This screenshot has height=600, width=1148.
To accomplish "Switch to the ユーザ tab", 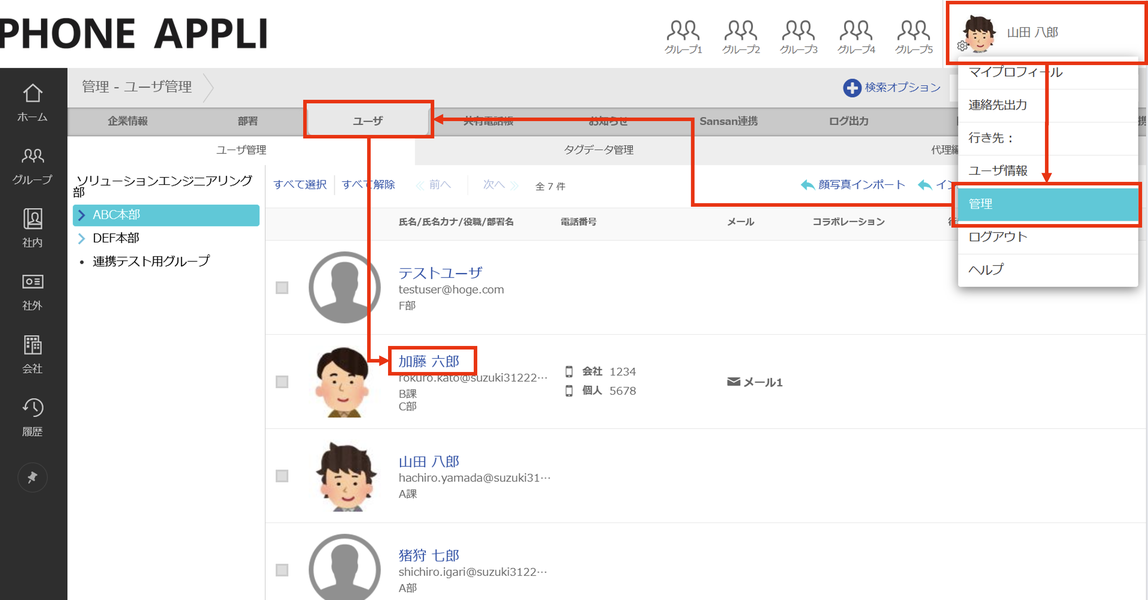I will 368,120.
